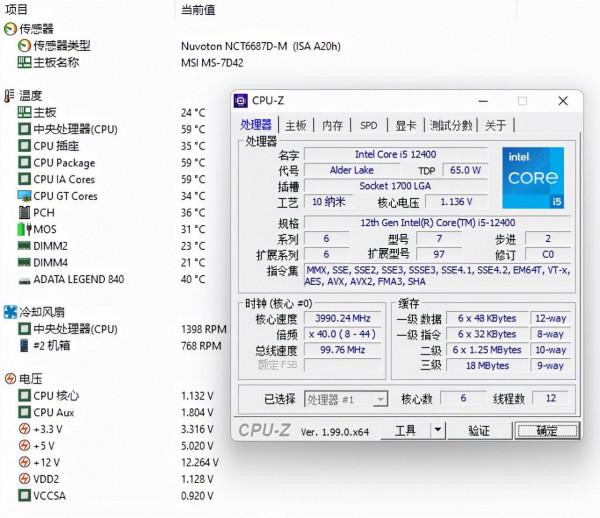Image resolution: width=600 pixels, height=518 pixels.
Task: Click the 确定 button
Action: click(547, 431)
